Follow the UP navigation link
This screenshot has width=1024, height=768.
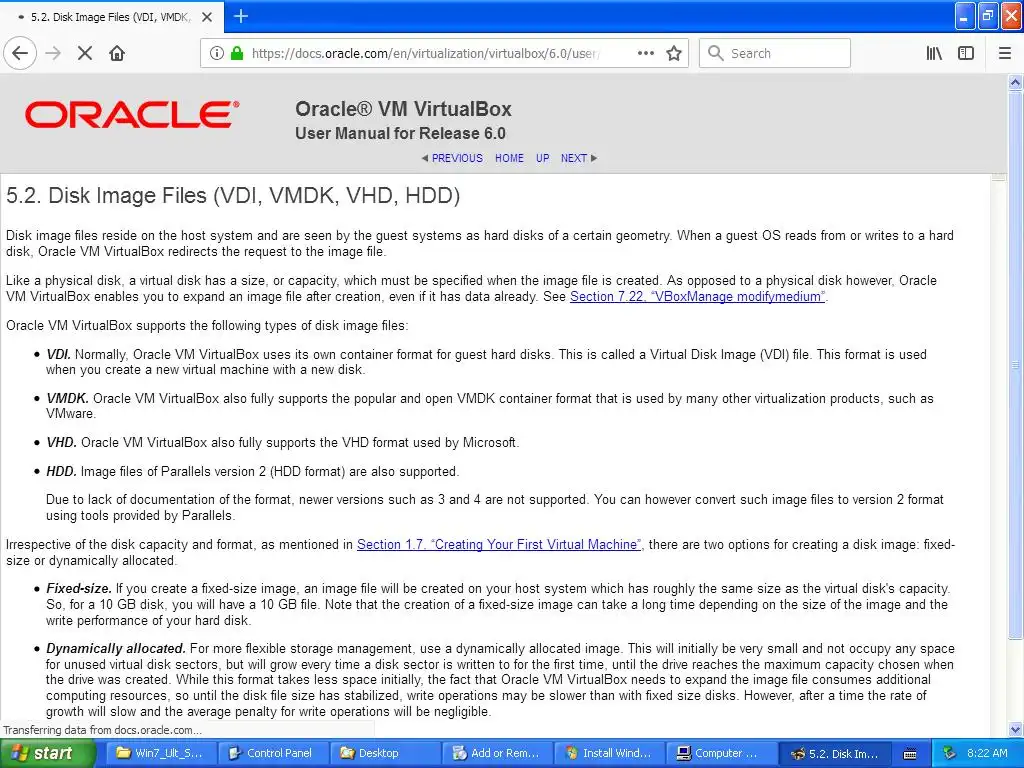tap(543, 158)
